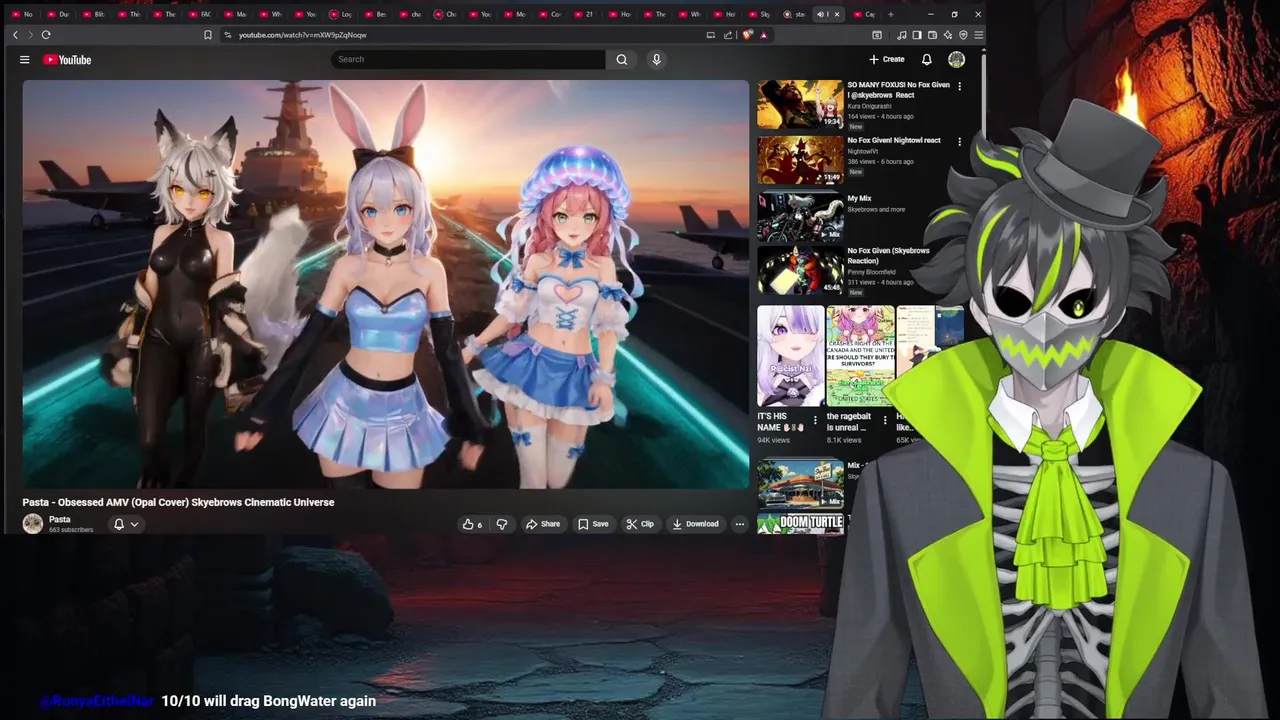Click the cast/screen icon in address bar
Viewport: 1280px width, 720px height.
[711, 35]
